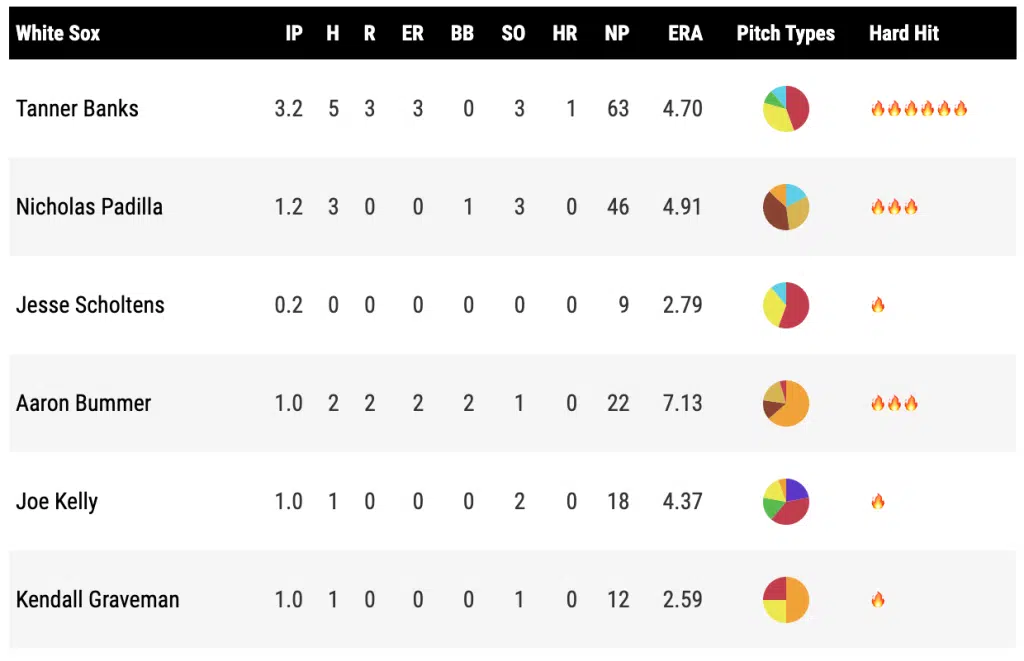The height and width of the screenshot is (661, 1024).
Task: Sort table by ERA column header
Action: tap(685, 33)
